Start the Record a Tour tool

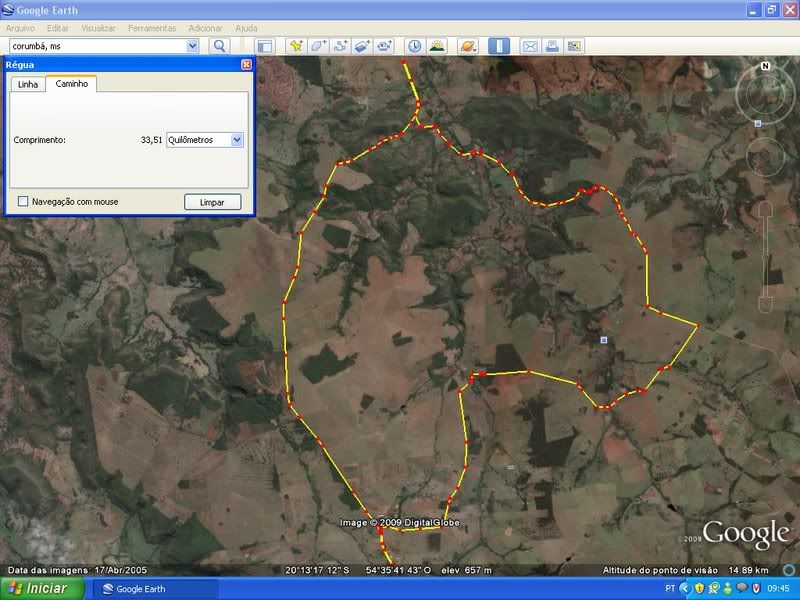(x=385, y=46)
